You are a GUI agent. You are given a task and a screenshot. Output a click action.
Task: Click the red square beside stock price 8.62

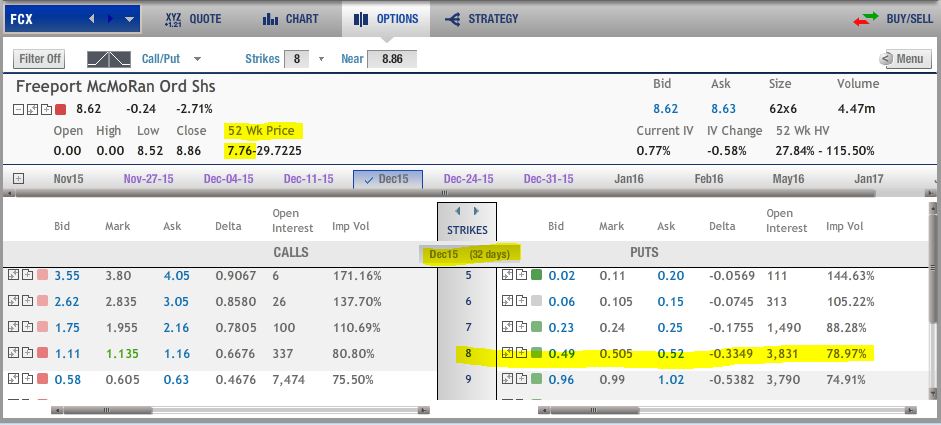60,109
